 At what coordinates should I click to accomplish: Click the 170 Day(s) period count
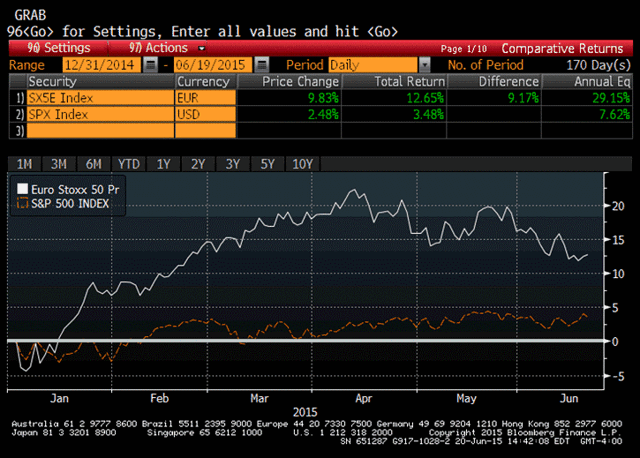pos(598,65)
